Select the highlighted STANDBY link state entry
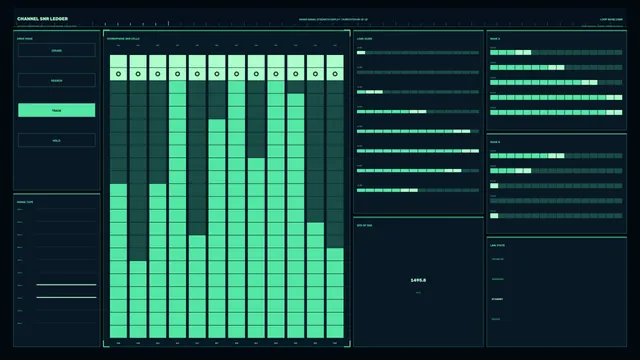 coord(497,299)
